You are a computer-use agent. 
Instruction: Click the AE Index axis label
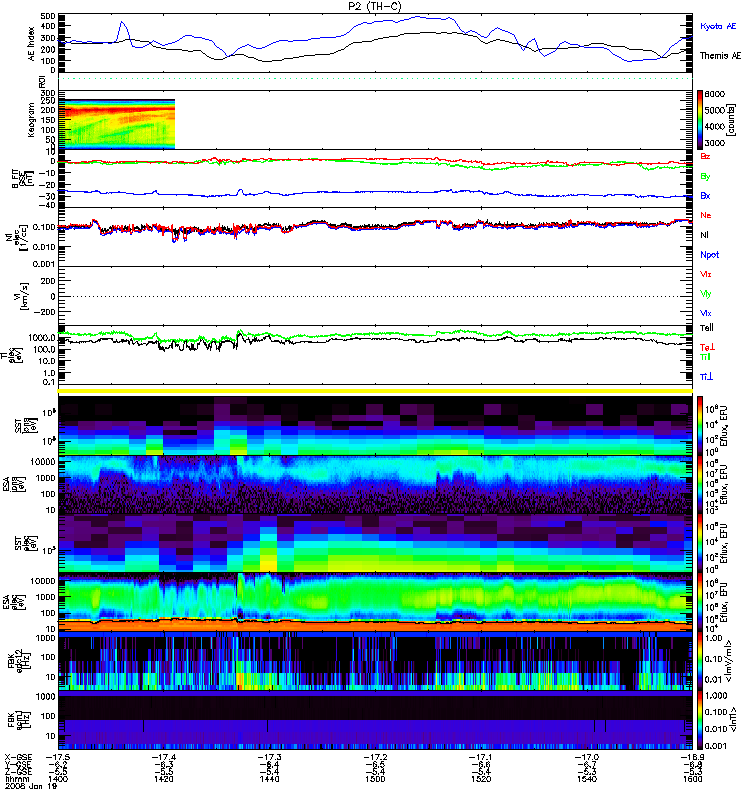click(x=32, y=44)
